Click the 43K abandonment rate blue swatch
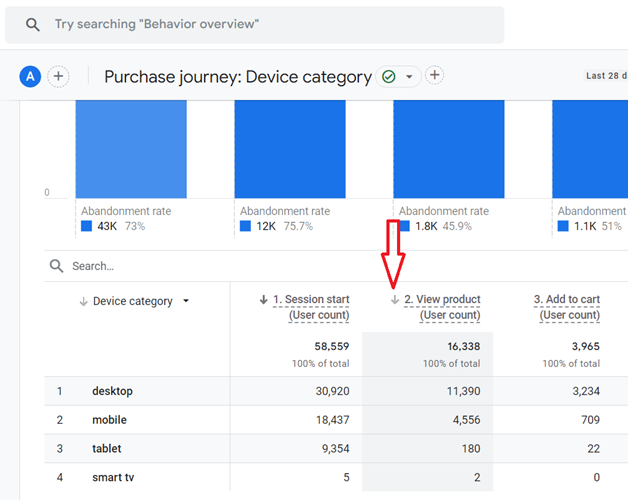This screenshot has width=628, height=500. click(x=87, y=226)
